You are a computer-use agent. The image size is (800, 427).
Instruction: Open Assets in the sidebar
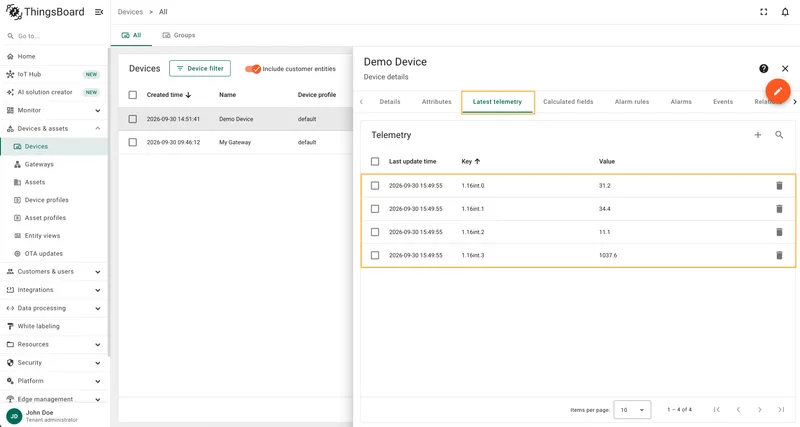[54, 182]
